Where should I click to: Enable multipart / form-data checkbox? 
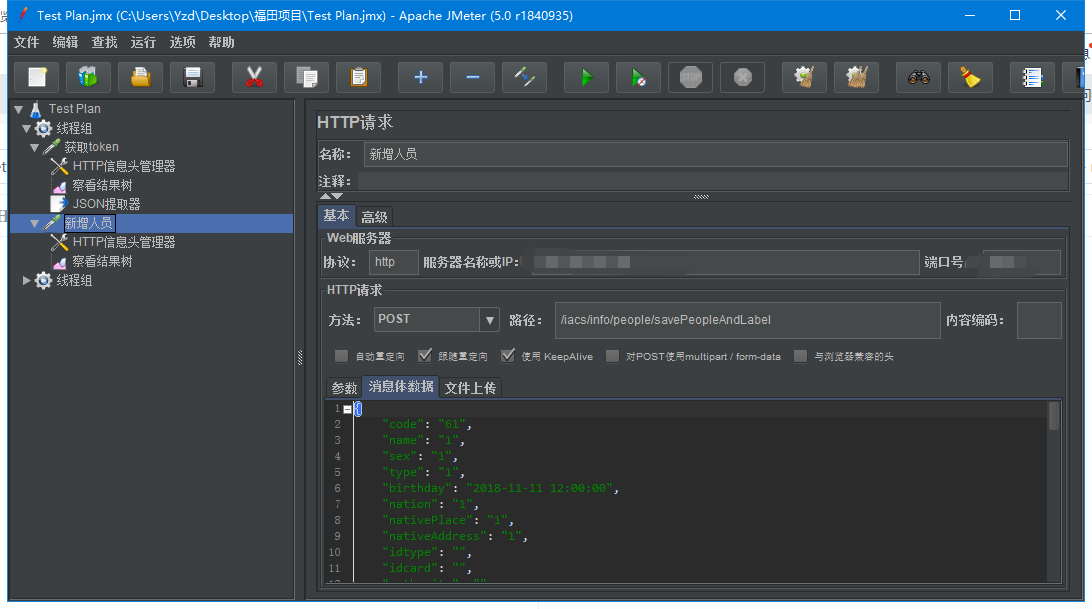(612, 356)
